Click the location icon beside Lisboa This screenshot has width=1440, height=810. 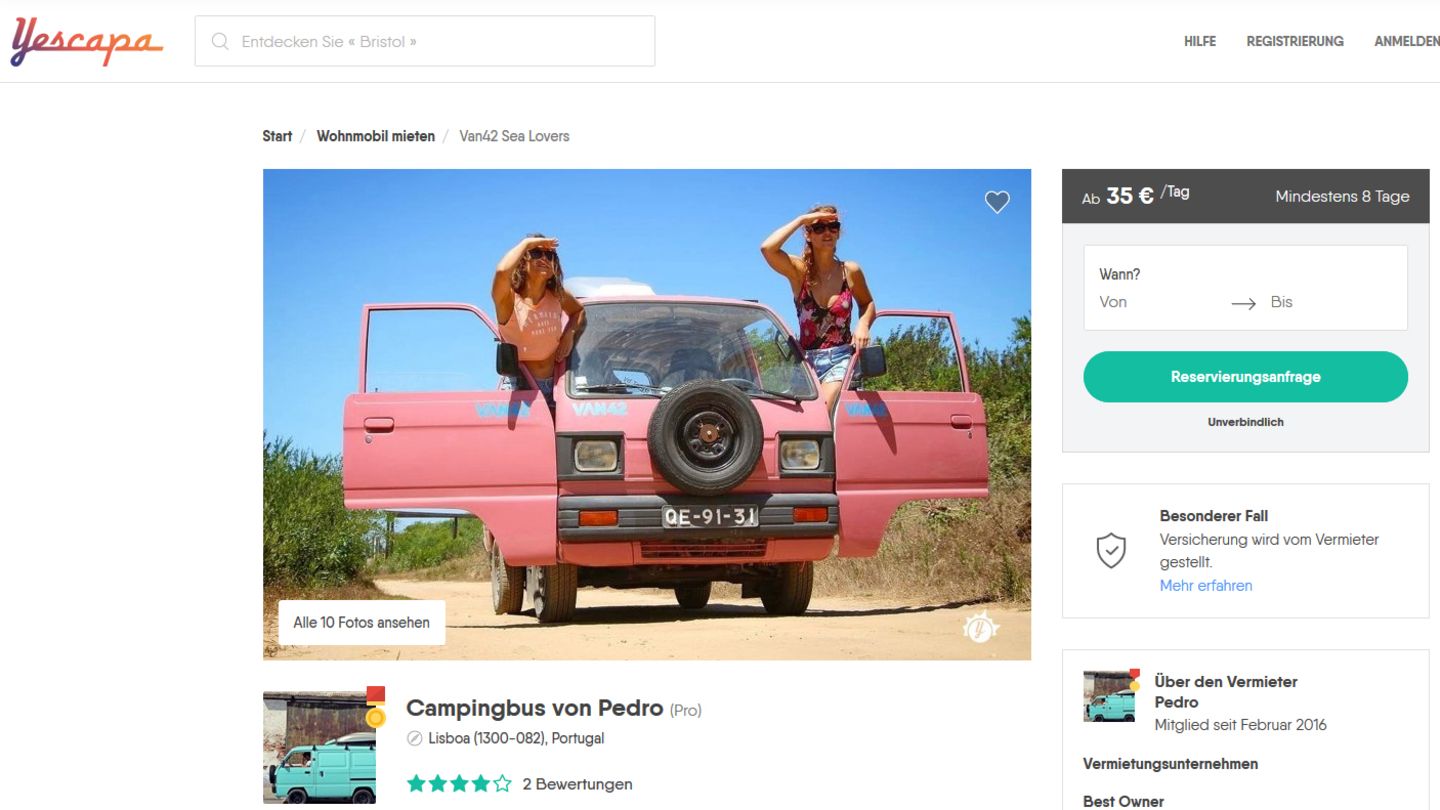pyautogui.click(x=415, y=739)
